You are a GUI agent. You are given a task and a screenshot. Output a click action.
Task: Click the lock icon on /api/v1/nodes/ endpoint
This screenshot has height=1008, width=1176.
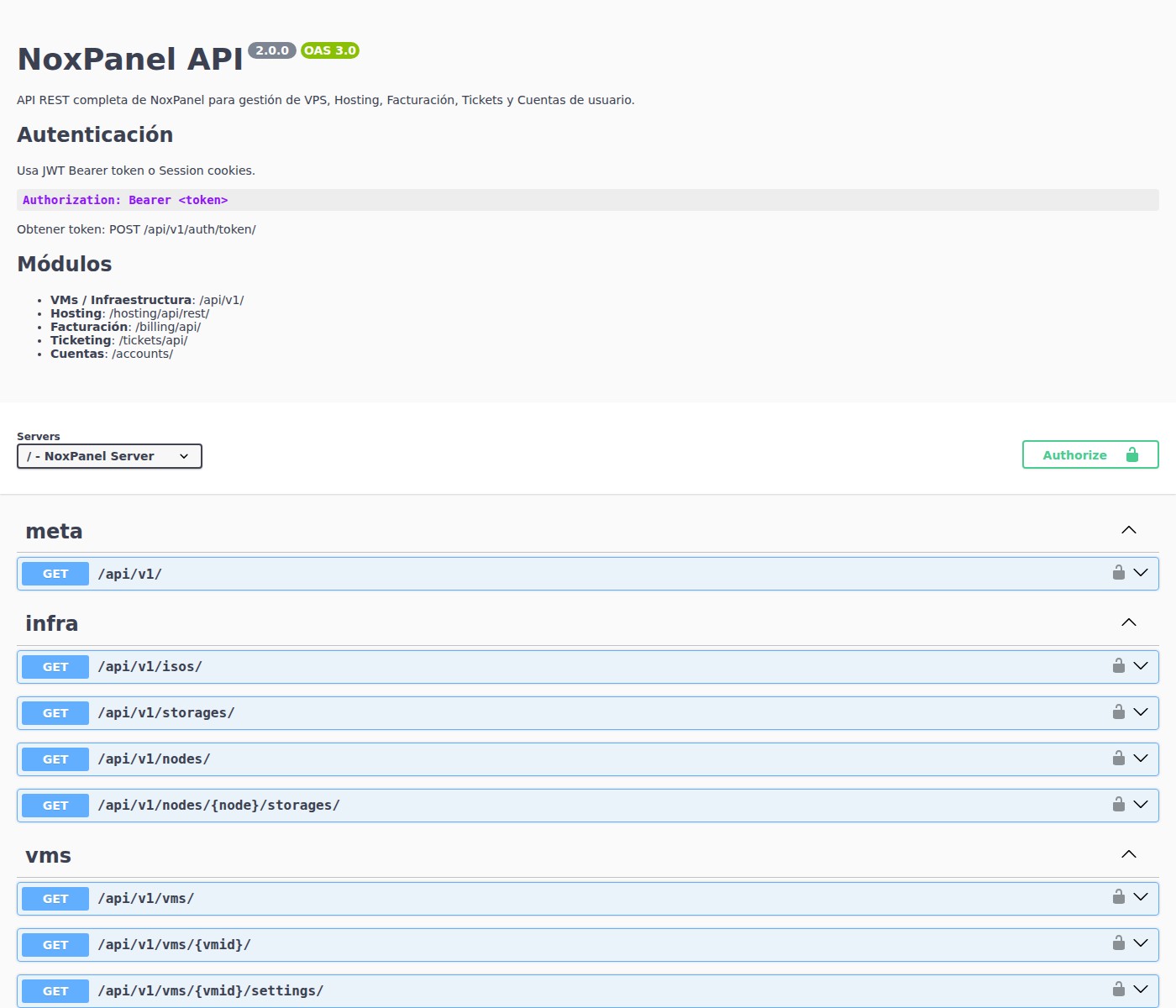pyautogui.click(x=1118, y=759)
